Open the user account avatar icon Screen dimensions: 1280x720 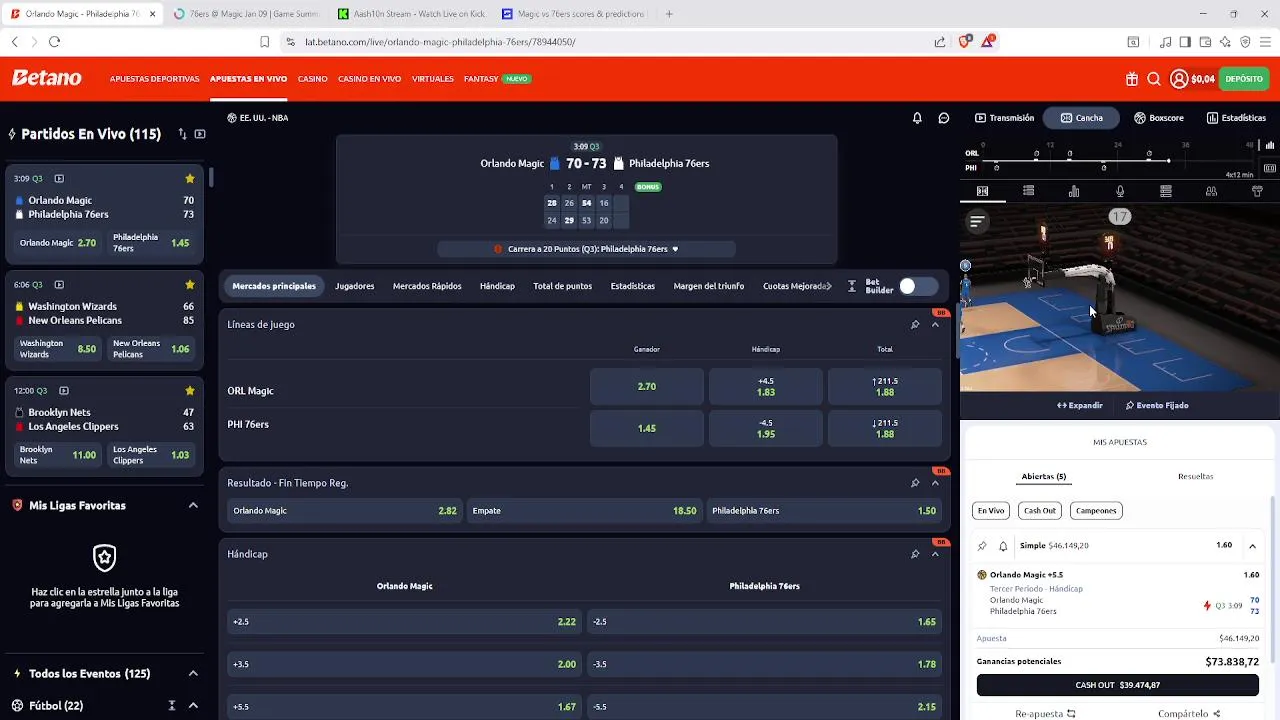point(1179,79)
